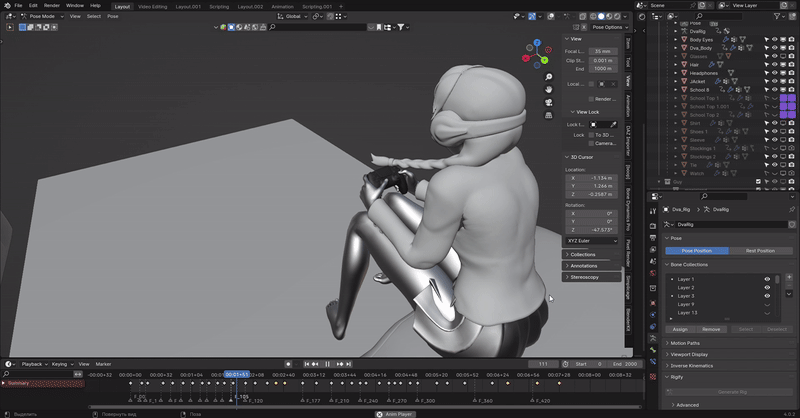This screenshot has width=800, height=418.
Task: Open the Bone Constraints properties tab icon
Action: coord(653,362)
